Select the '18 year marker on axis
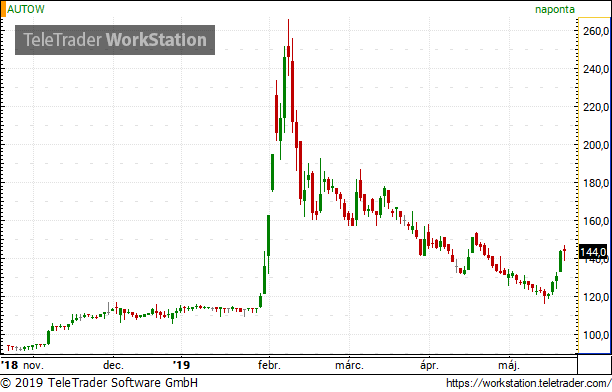Viewport: 612px width, 392px height. [x=10, y=365]
